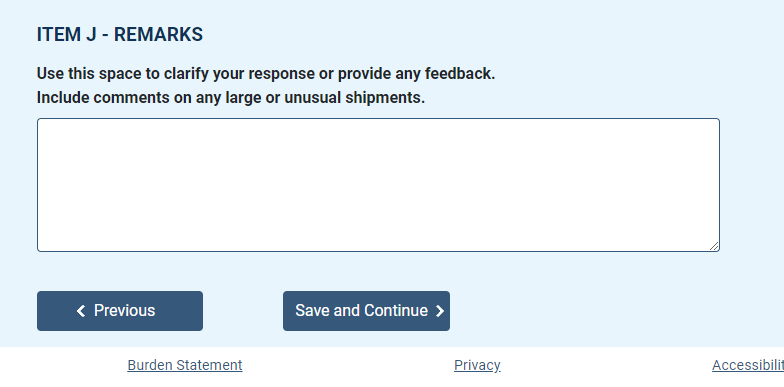This screenshot has width=784, height=387.
Task: Place cursor at top-left of remarks box
Action: (x=45, y=128)
